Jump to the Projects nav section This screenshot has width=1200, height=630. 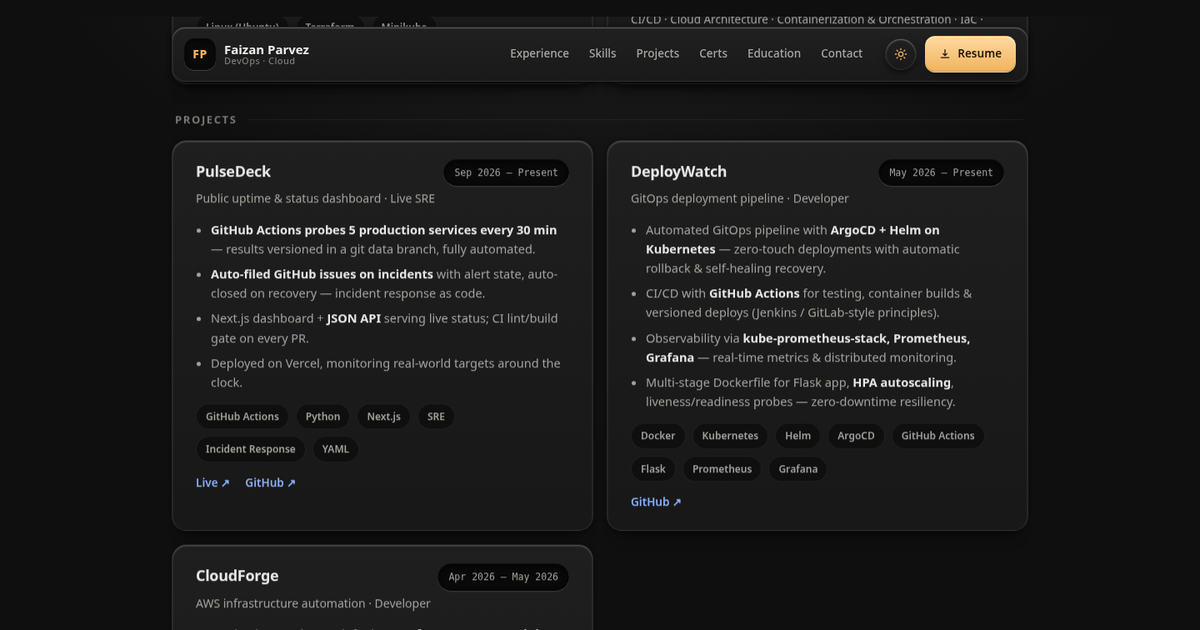pyautogui.click(x=657, y=54)
